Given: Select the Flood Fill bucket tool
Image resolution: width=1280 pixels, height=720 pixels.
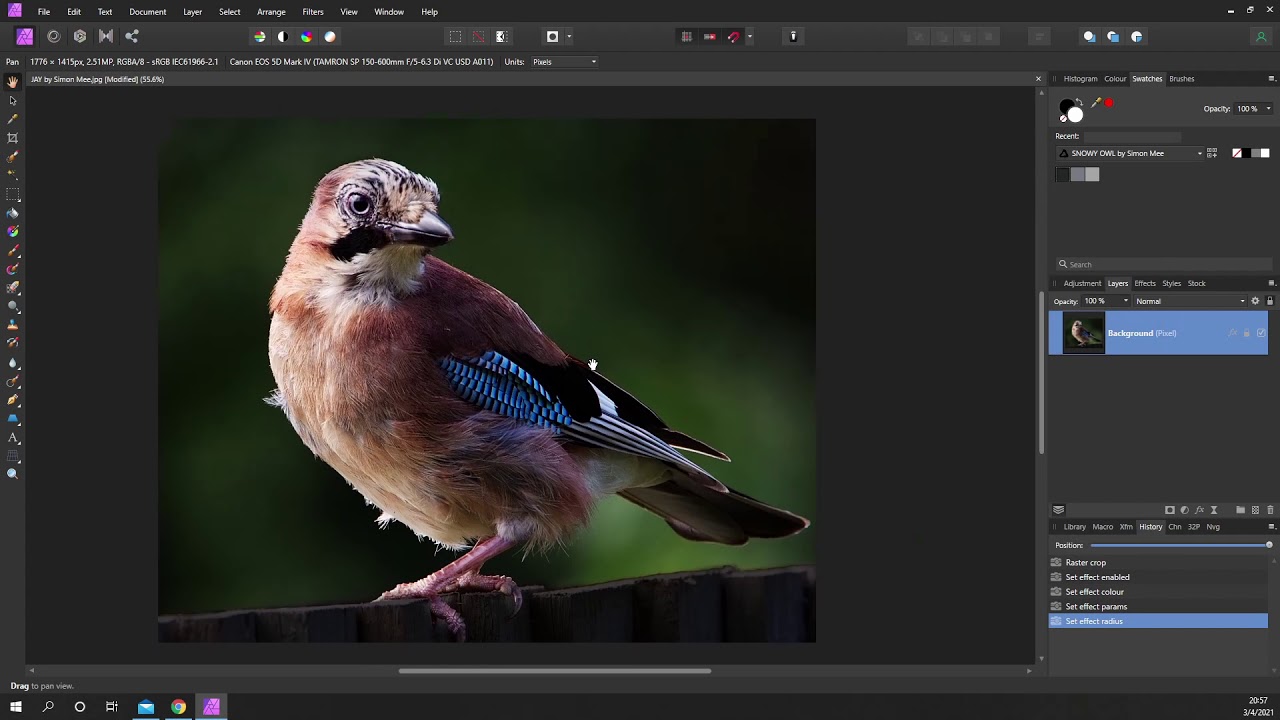Looking at the screenshot, I should pyautogui.click(x=12, y=213).
